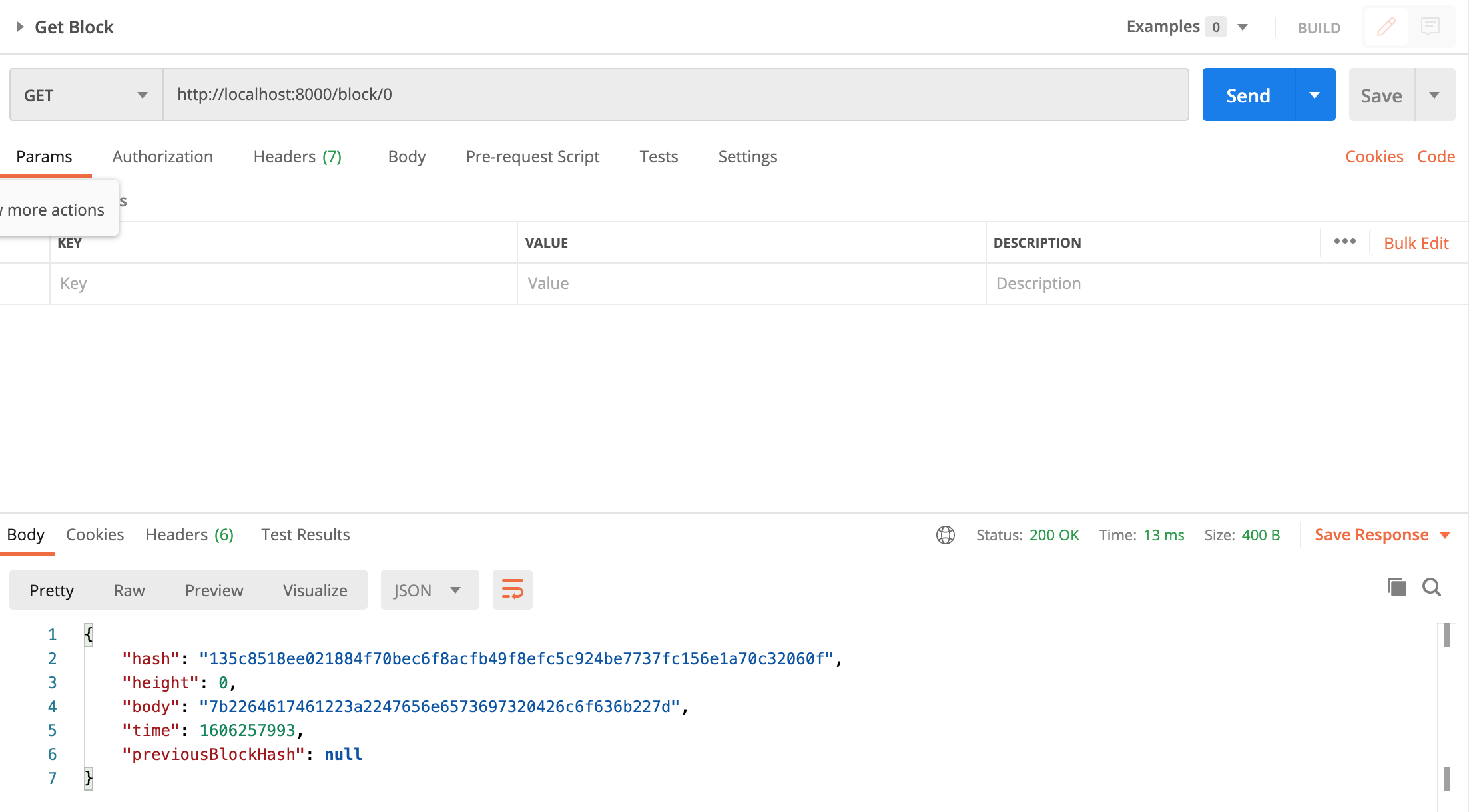
Task: Click the Pretty response view icon
Action: point(52,590)
